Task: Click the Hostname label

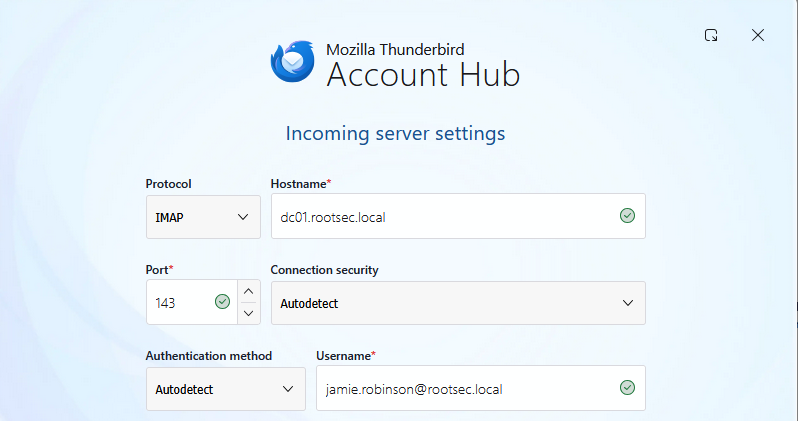Action: click(301, 184)
